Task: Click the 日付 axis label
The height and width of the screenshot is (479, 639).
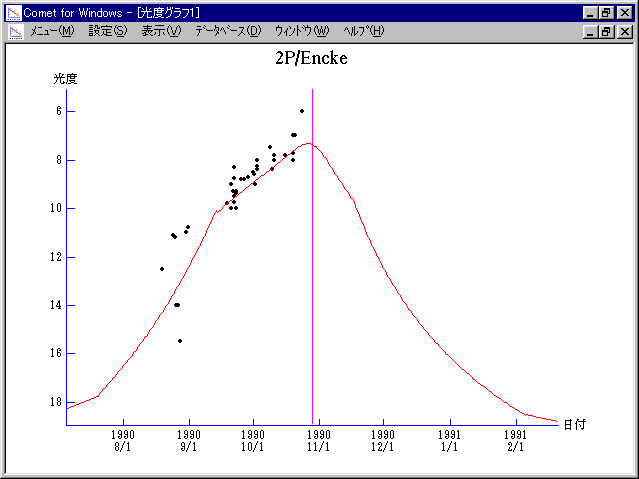Action: (x=575, y=424)
